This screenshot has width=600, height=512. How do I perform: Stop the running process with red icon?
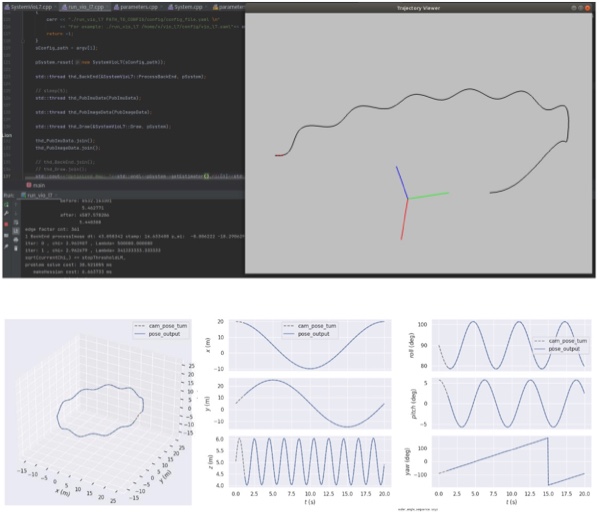7,224
